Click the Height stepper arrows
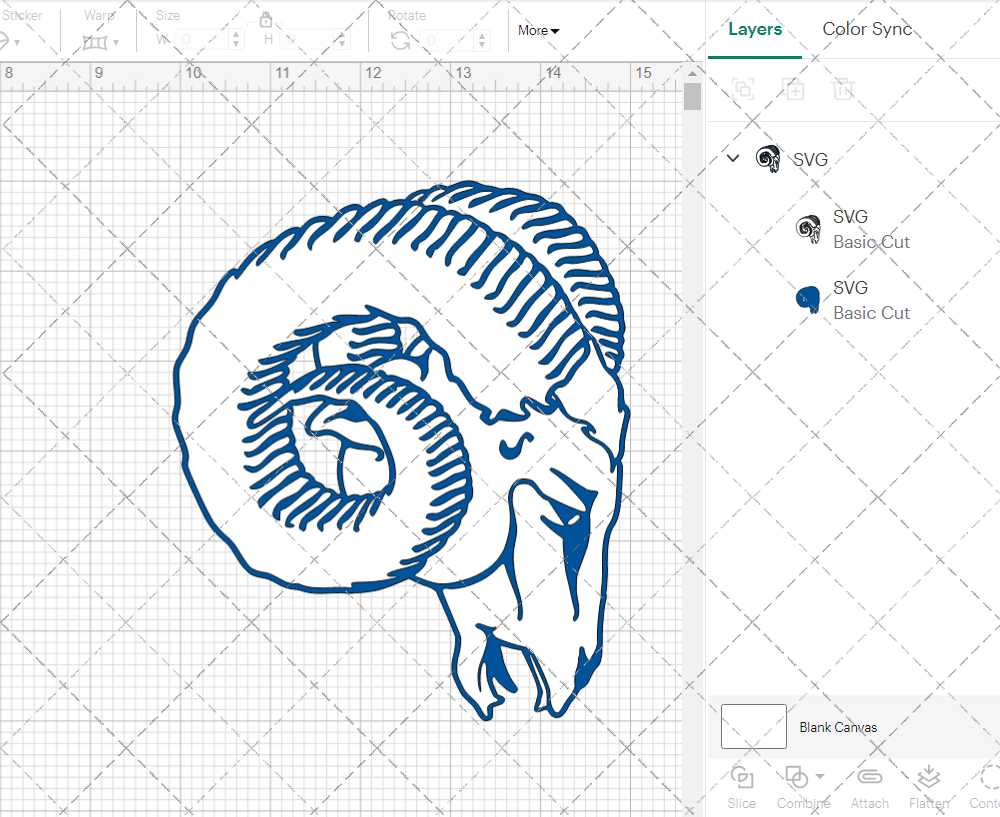 click(x=342, y=40)
